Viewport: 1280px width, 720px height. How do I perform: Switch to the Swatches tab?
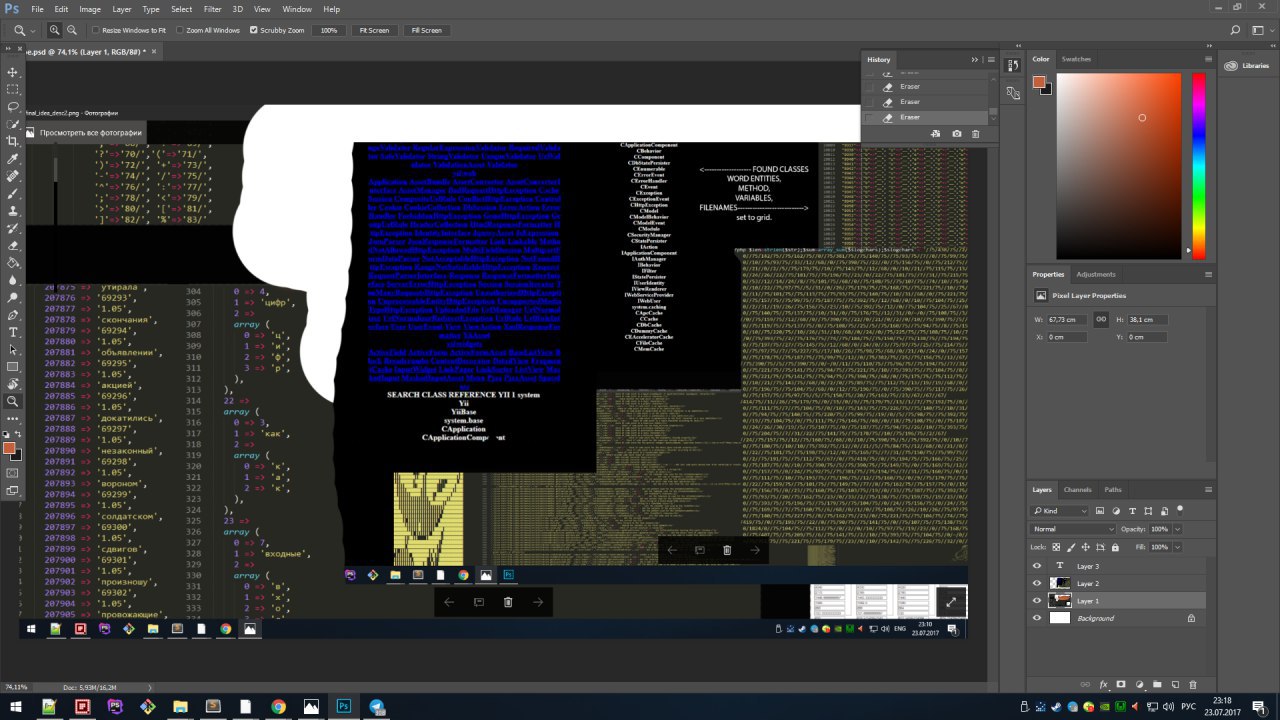(x=1076, y=59)
